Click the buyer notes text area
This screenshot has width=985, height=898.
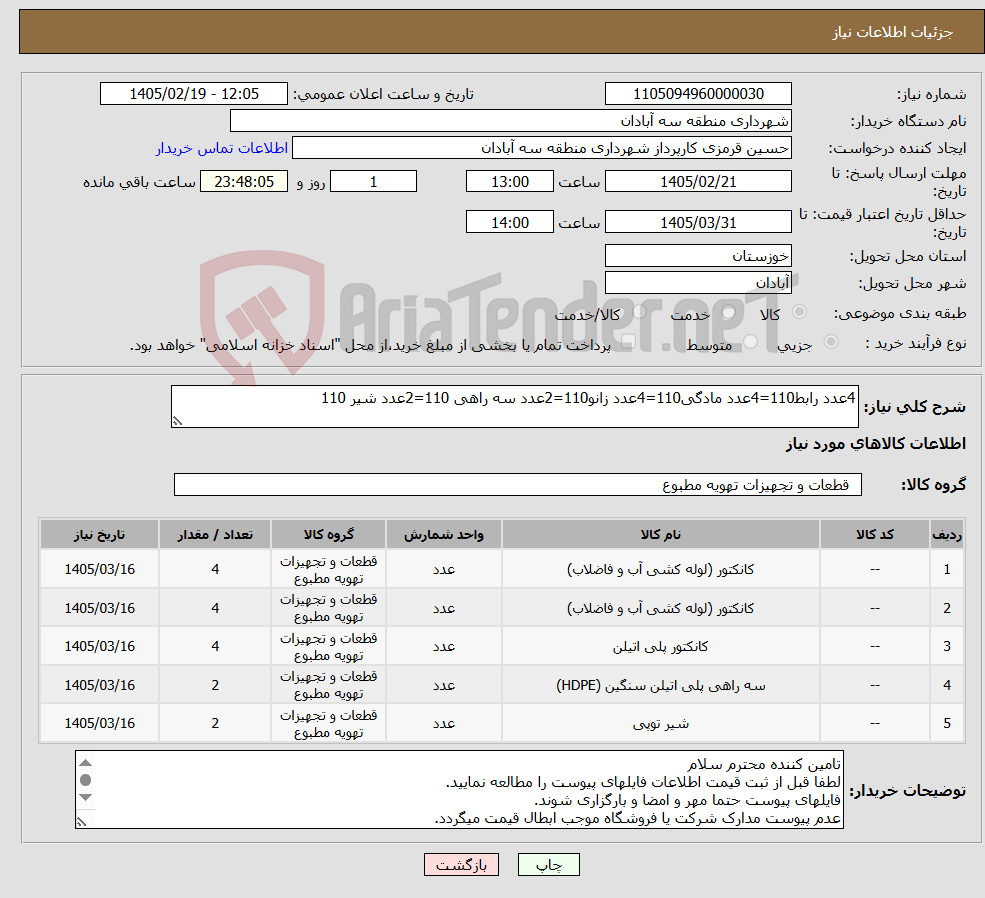click(459, 790)
